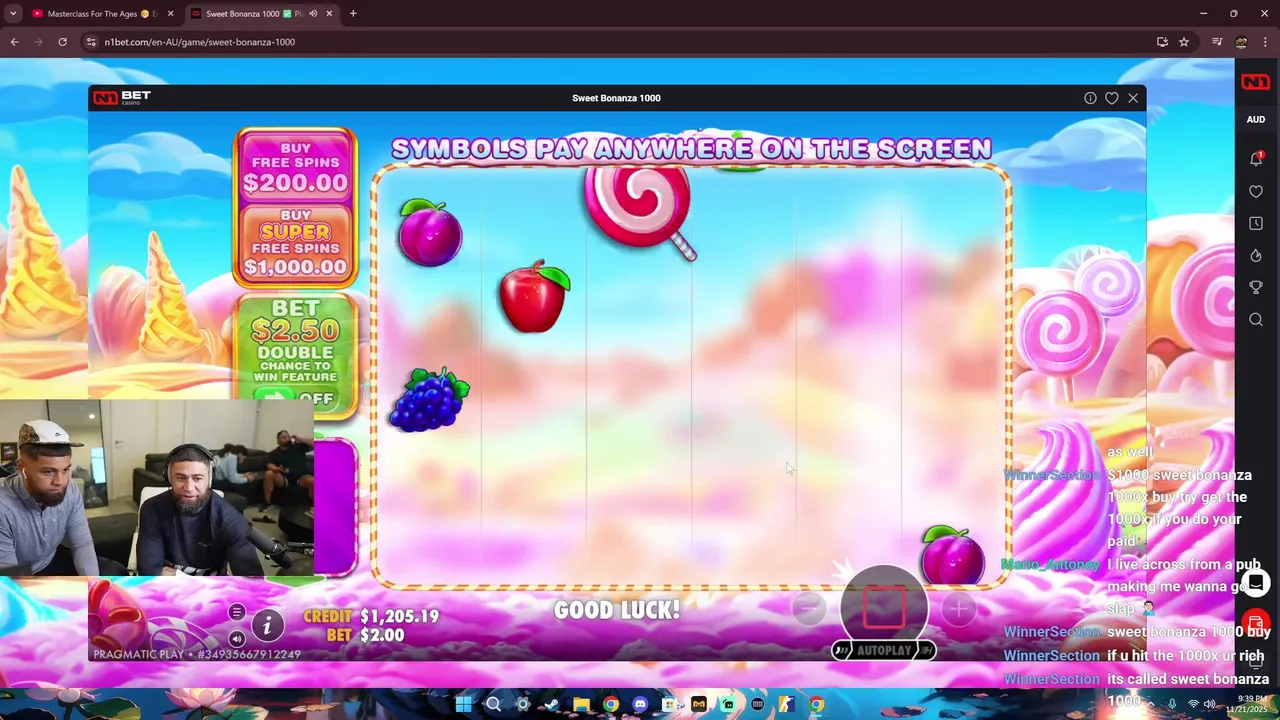This screenshot has height=720, width=1280.
Task: Open Counter-Strike icon in taskbar
Action: tap(787, 704)
